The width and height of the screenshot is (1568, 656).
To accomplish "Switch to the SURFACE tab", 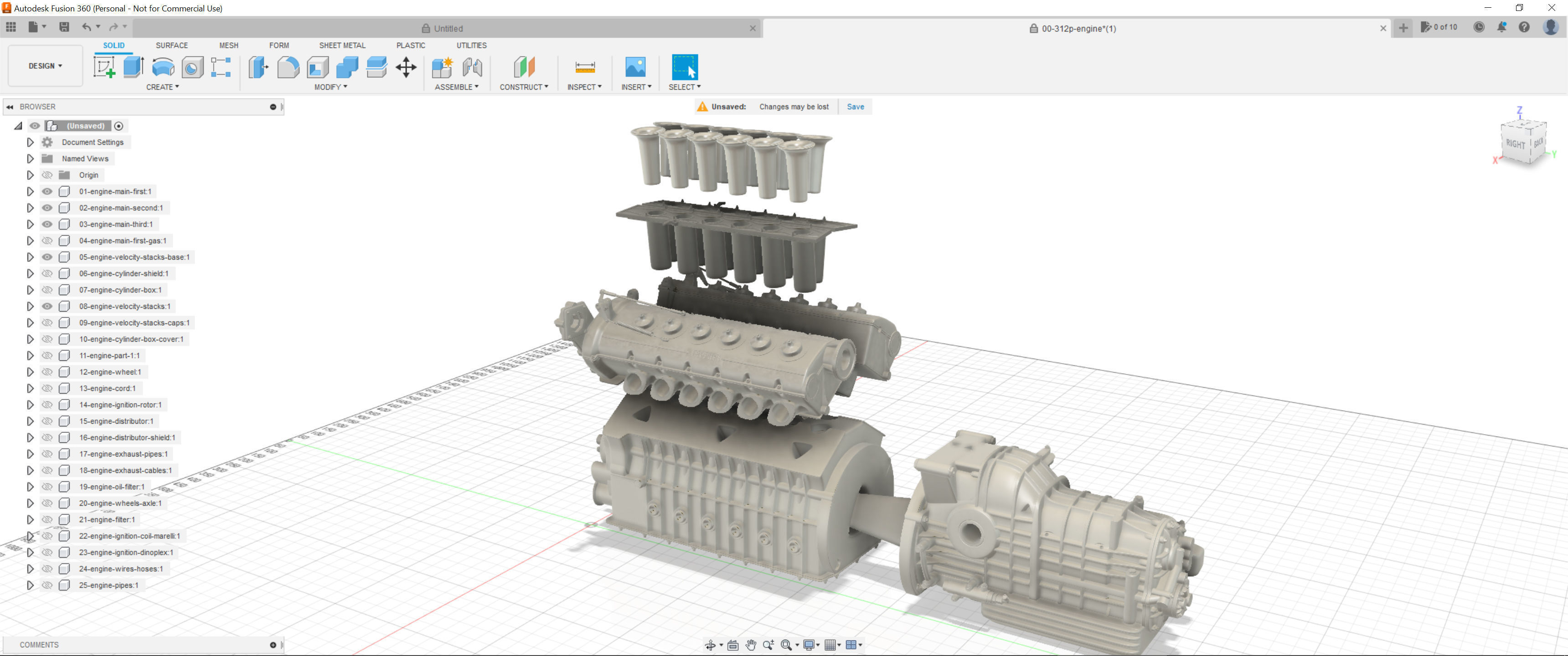I will (172, 46).
